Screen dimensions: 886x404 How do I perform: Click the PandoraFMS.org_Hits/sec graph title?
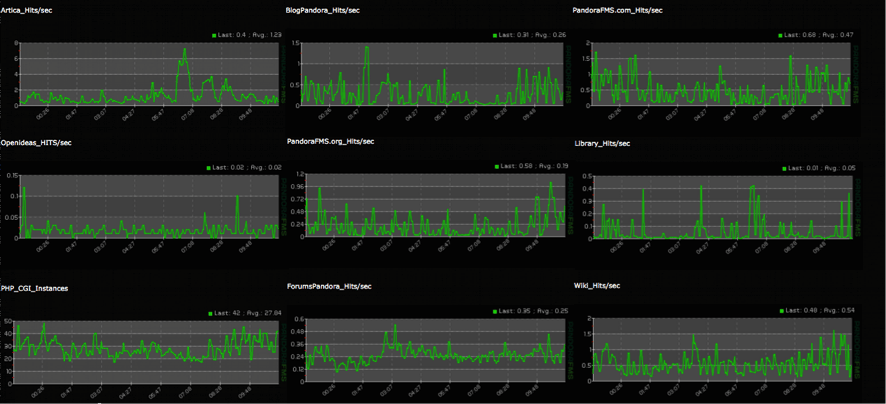click(331, 141)
